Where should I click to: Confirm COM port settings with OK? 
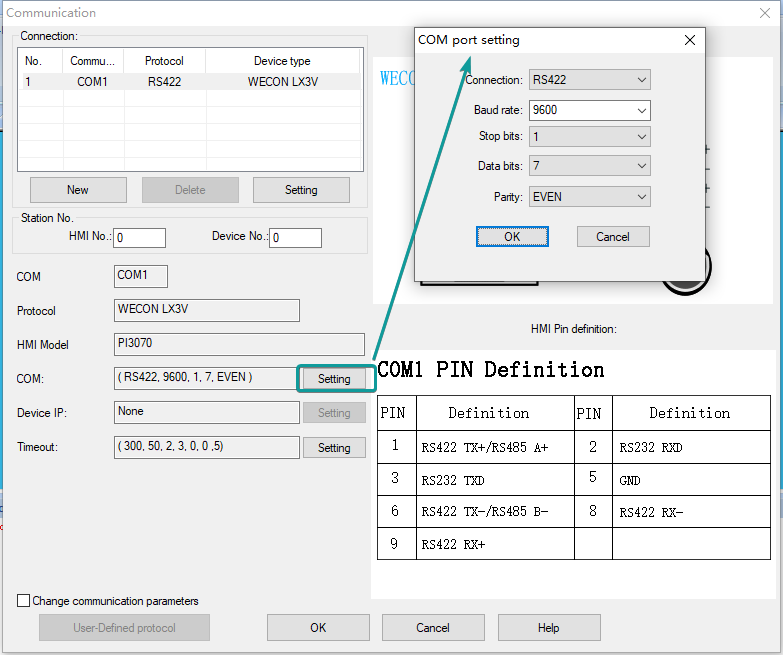point(512,237)
